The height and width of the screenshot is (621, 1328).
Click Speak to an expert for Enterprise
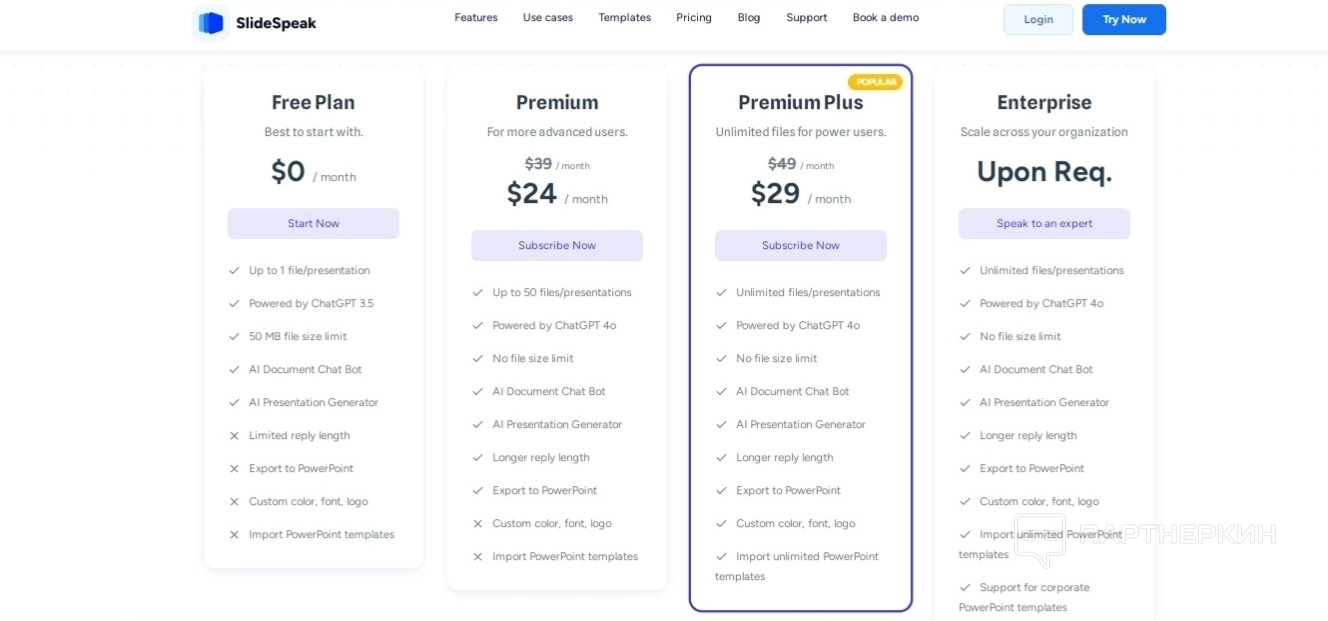pyautogui.click(x=1044, y=224)
